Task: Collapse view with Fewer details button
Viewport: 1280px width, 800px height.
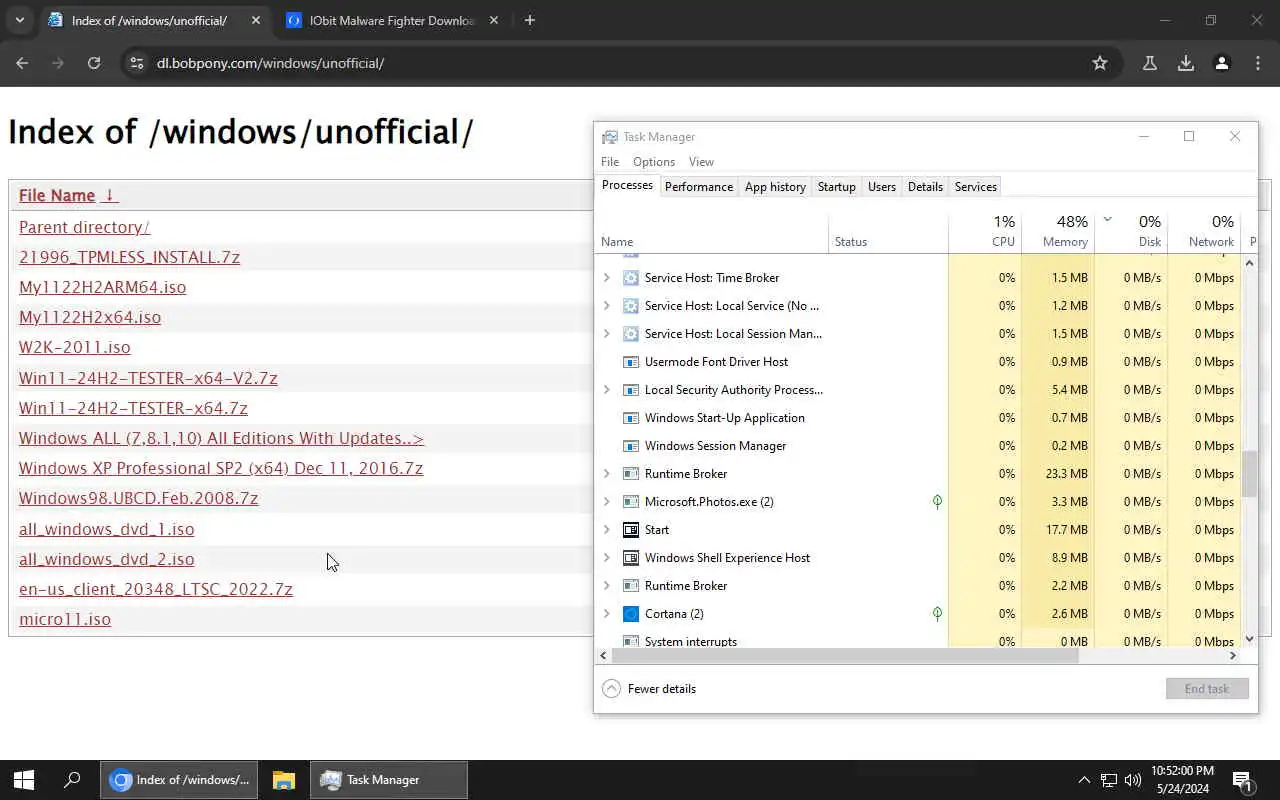Action: [x=649, y=689]
